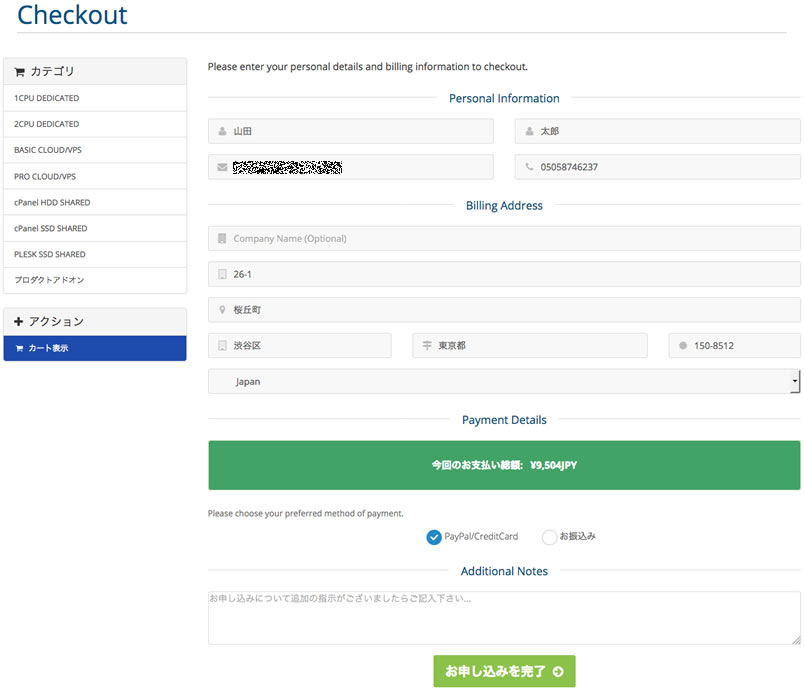
Task: Click the postal mark icon beside 東京都
Action: (427, 346)
